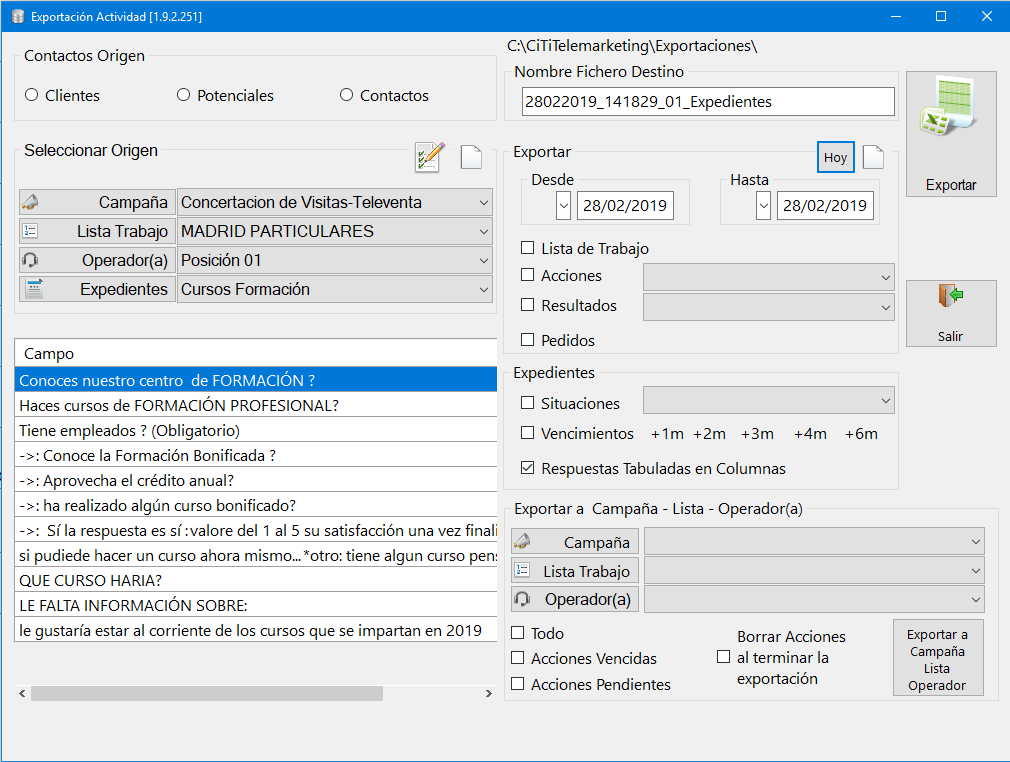The image size is (1010, 762).
Task: Click Campaña button in Exportar a section
Action: tap(575, 542)
